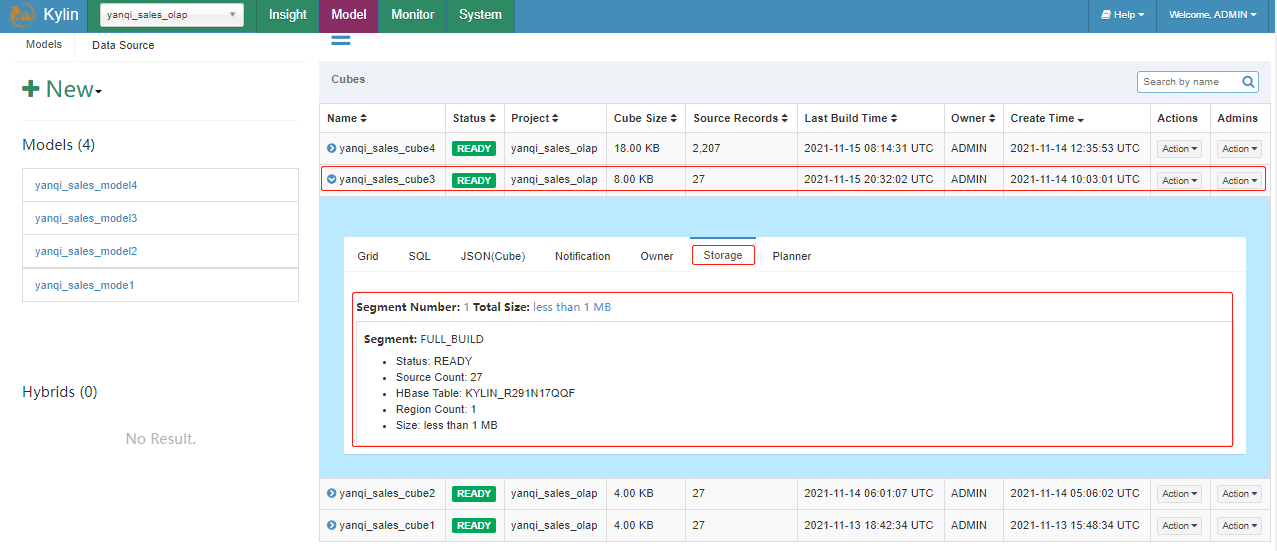Sort cubes by Source Records column
This screenshot has height=551, width=1277.
pos(741,118)
